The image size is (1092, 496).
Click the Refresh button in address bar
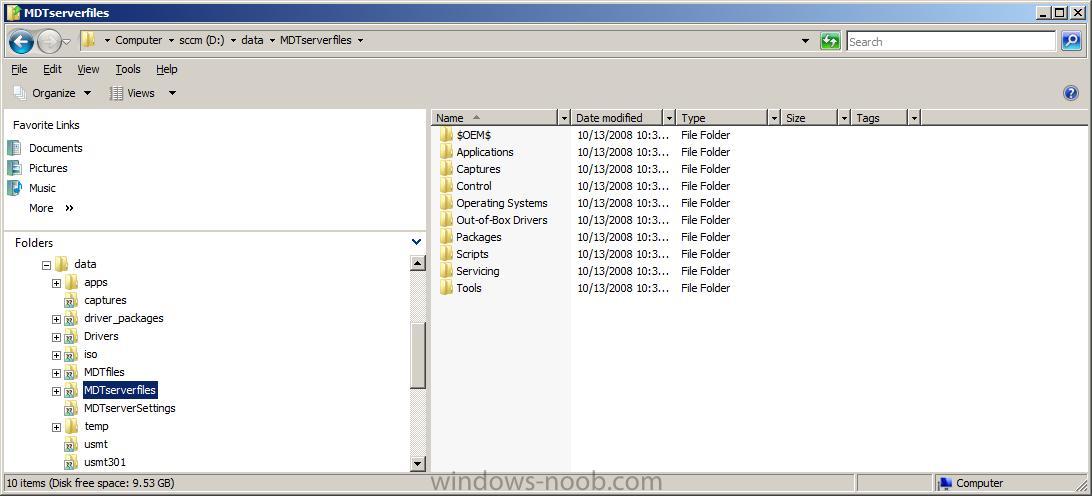pyautogui.click(x=829, y=41)
